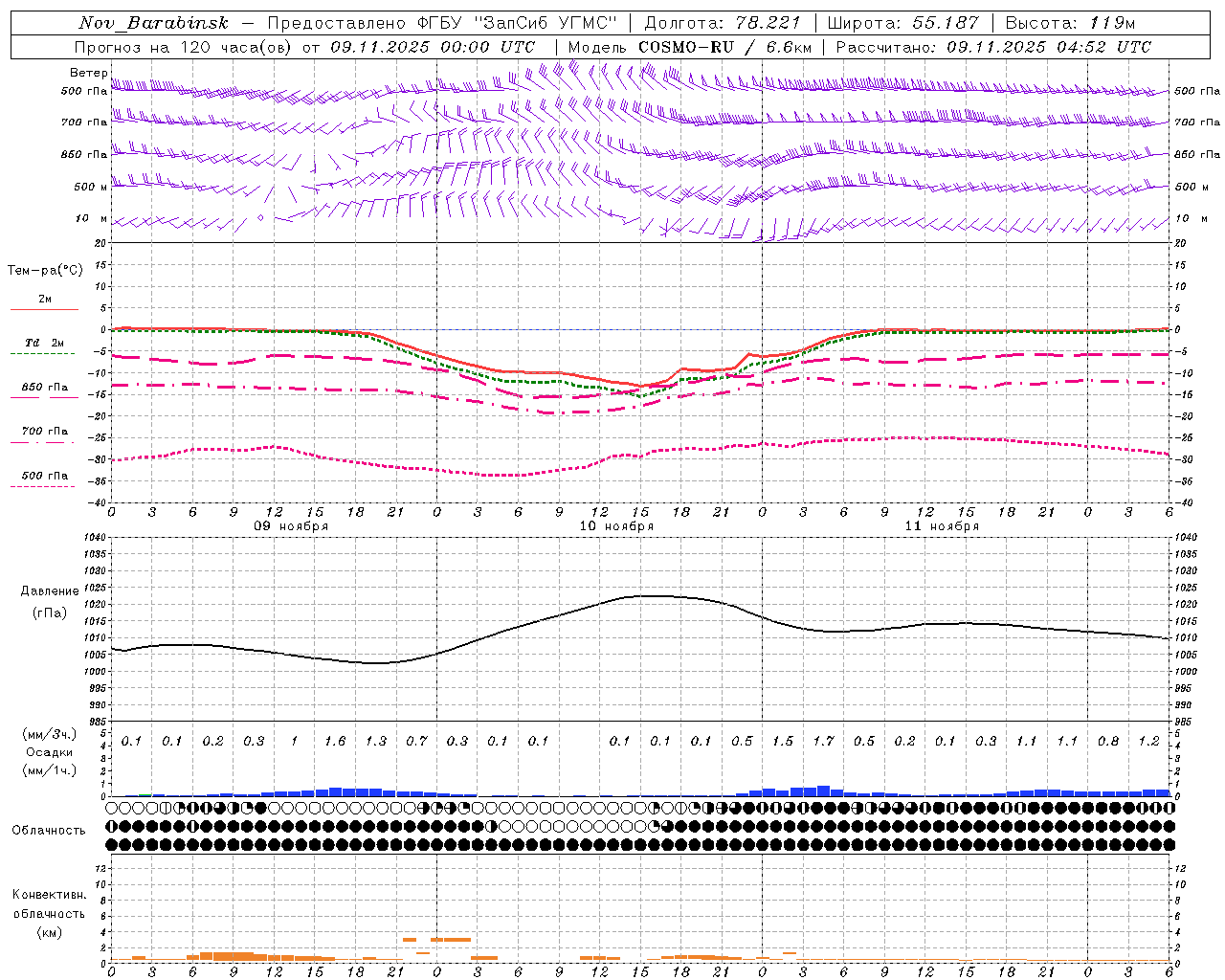Select the 850 гПа temperature legend entry

[45, 388]
